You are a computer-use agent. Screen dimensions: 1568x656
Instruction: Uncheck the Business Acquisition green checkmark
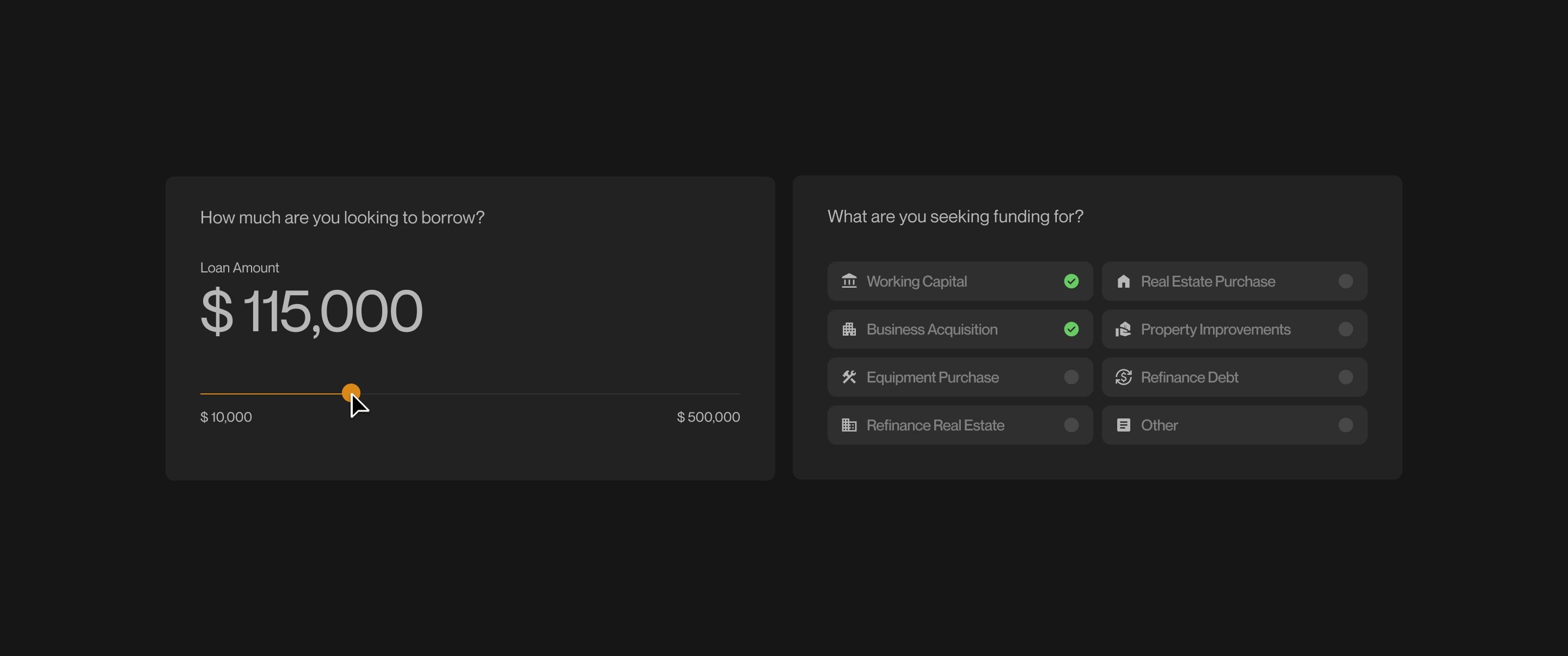pyautogui.click(x=1071, y=329)
